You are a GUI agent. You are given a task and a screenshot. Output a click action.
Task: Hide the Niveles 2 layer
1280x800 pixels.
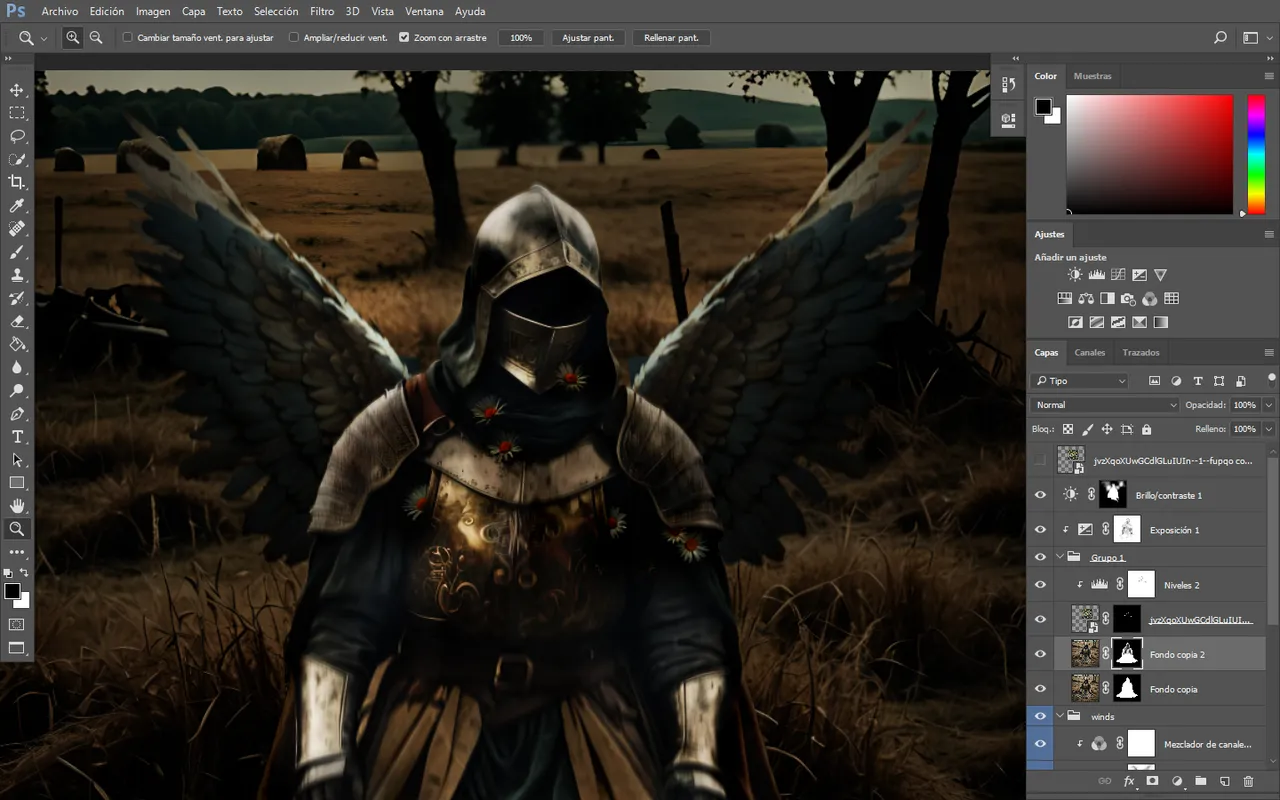[1040, 585]
